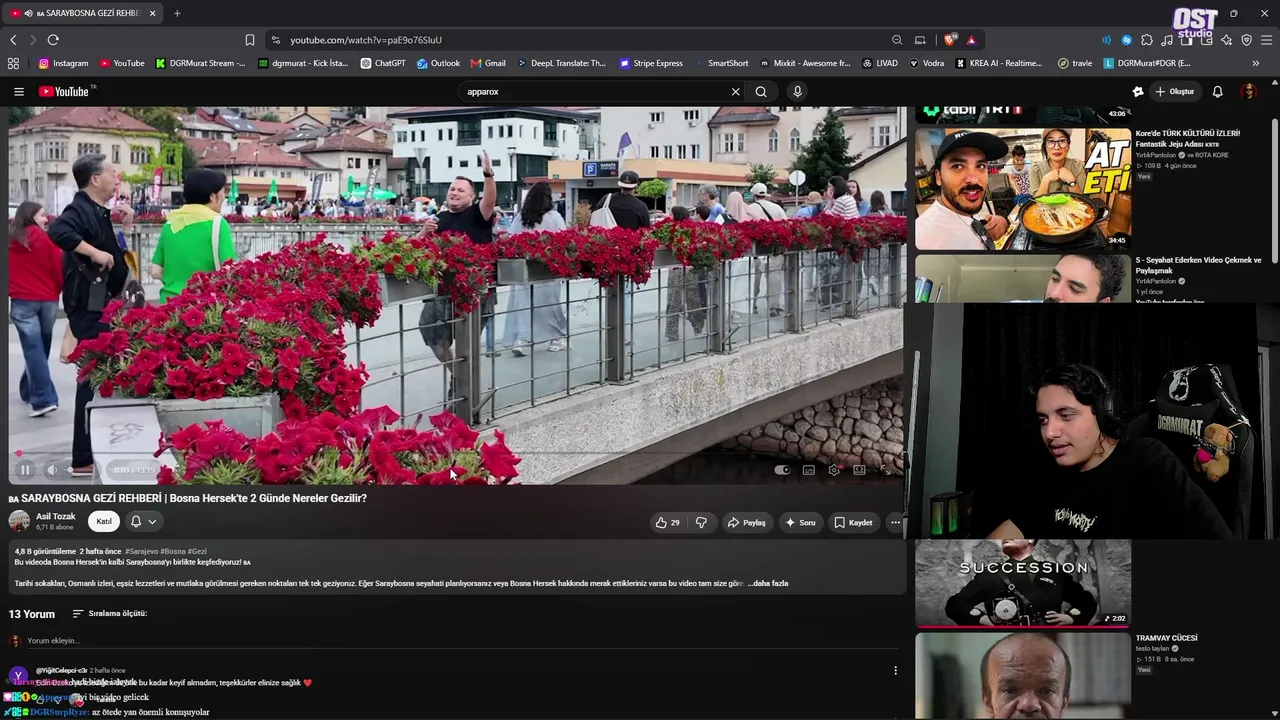Save the video with Kaydet
The image size is (1280, 720).
point(853,522)
